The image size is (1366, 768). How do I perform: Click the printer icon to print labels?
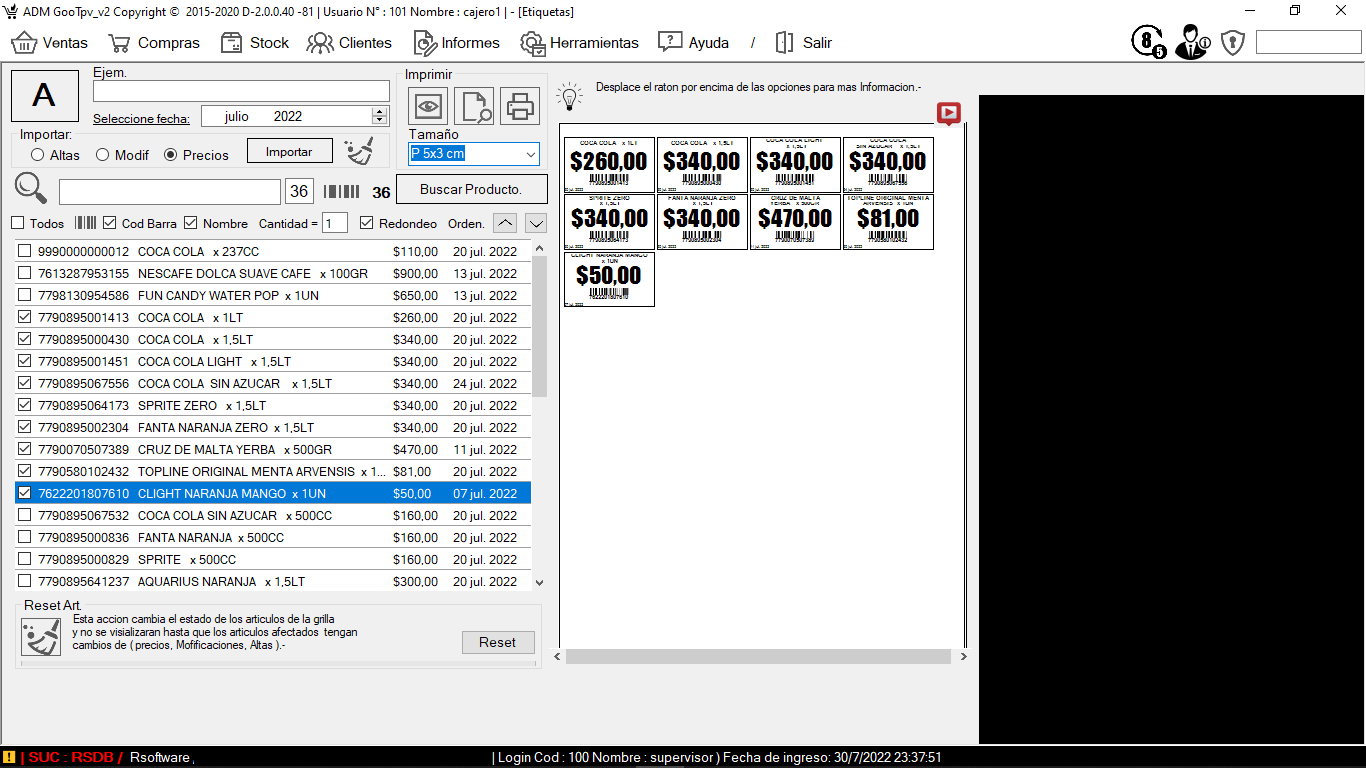[520, 105]
